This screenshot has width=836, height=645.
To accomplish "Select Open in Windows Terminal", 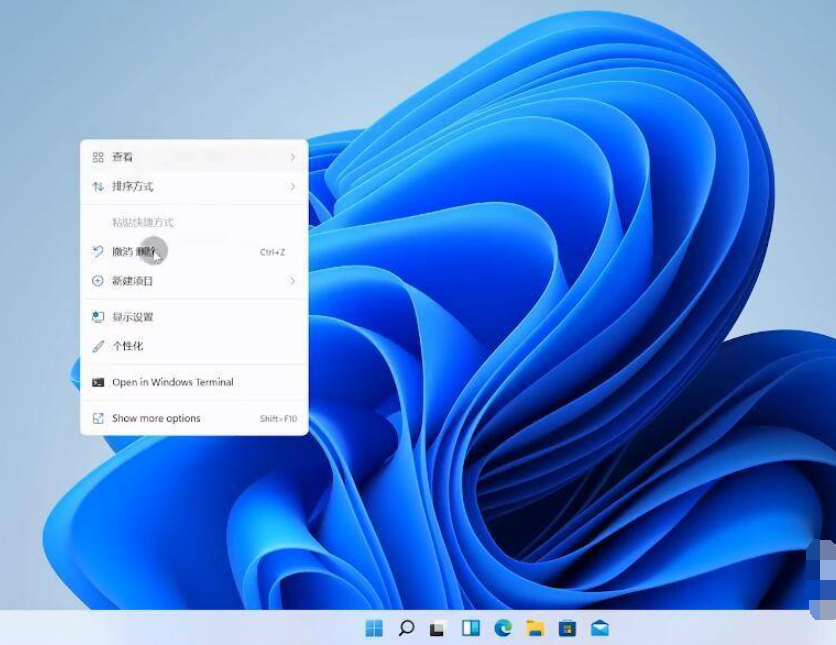I will [194, 382].
